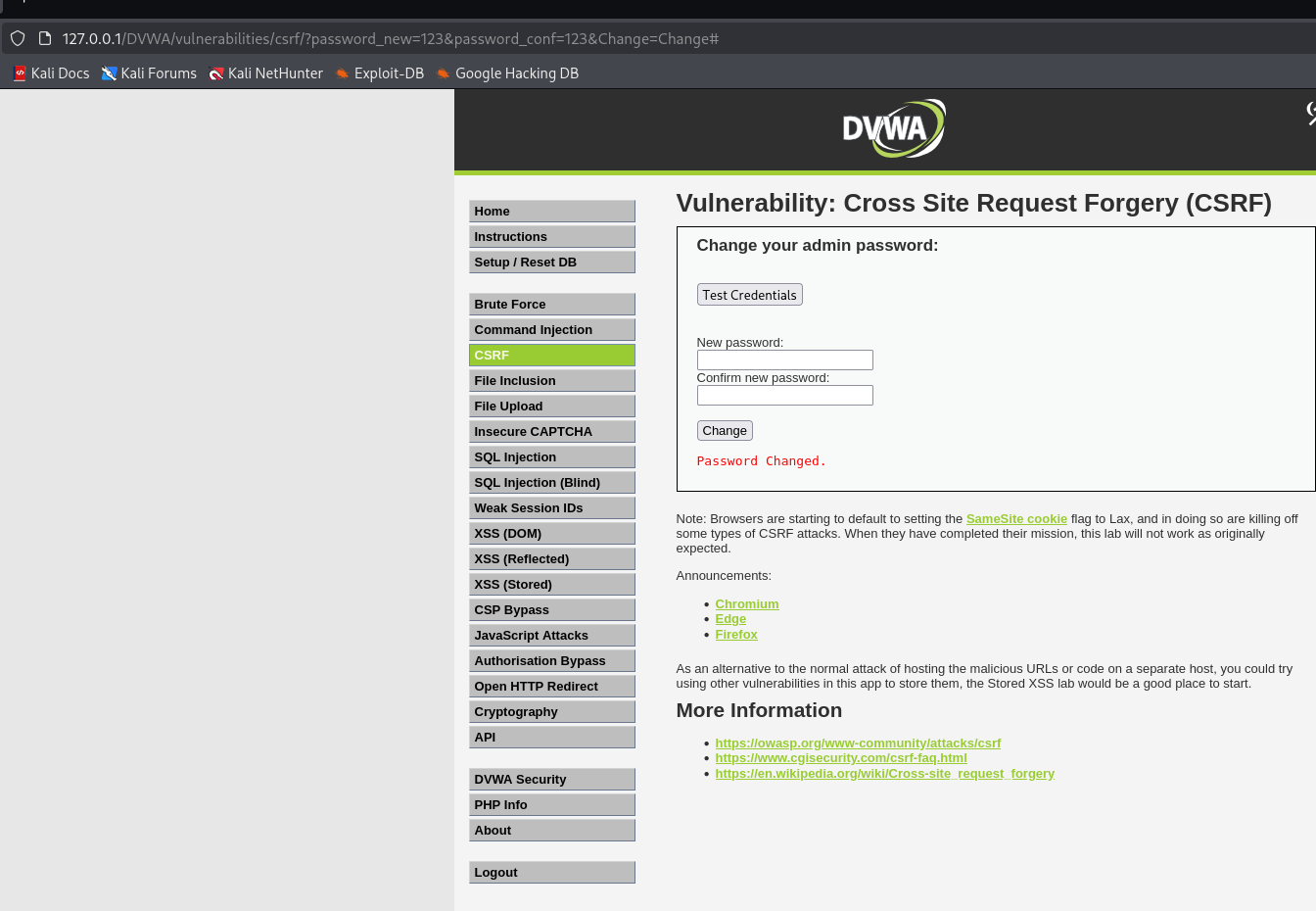Focus the New password field
The height and width of the screenshot is (911, 1316).
click(785, 360)
